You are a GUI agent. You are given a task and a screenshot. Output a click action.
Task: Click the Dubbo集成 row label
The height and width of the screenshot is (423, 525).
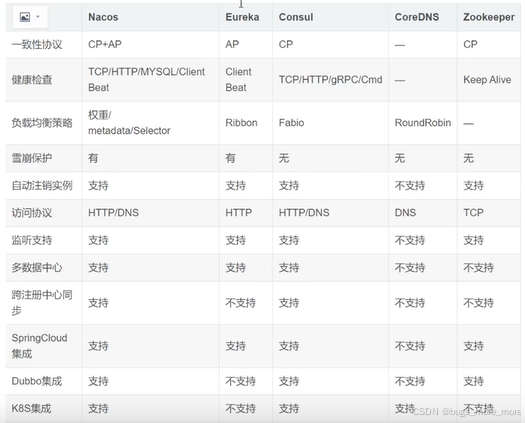[37, 381]
